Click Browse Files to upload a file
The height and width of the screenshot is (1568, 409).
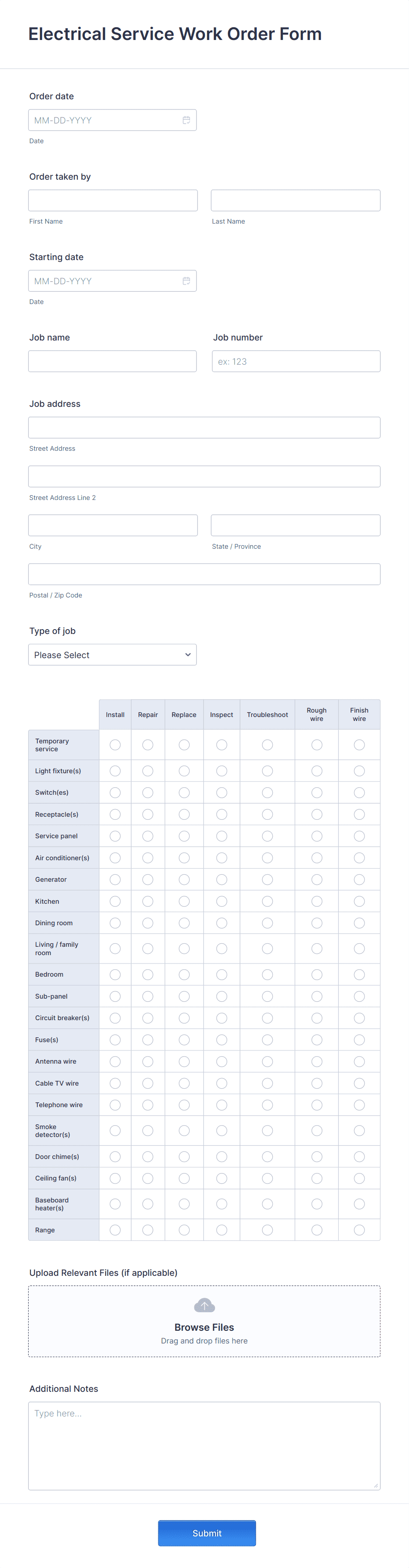click(x=204, y=1328)
